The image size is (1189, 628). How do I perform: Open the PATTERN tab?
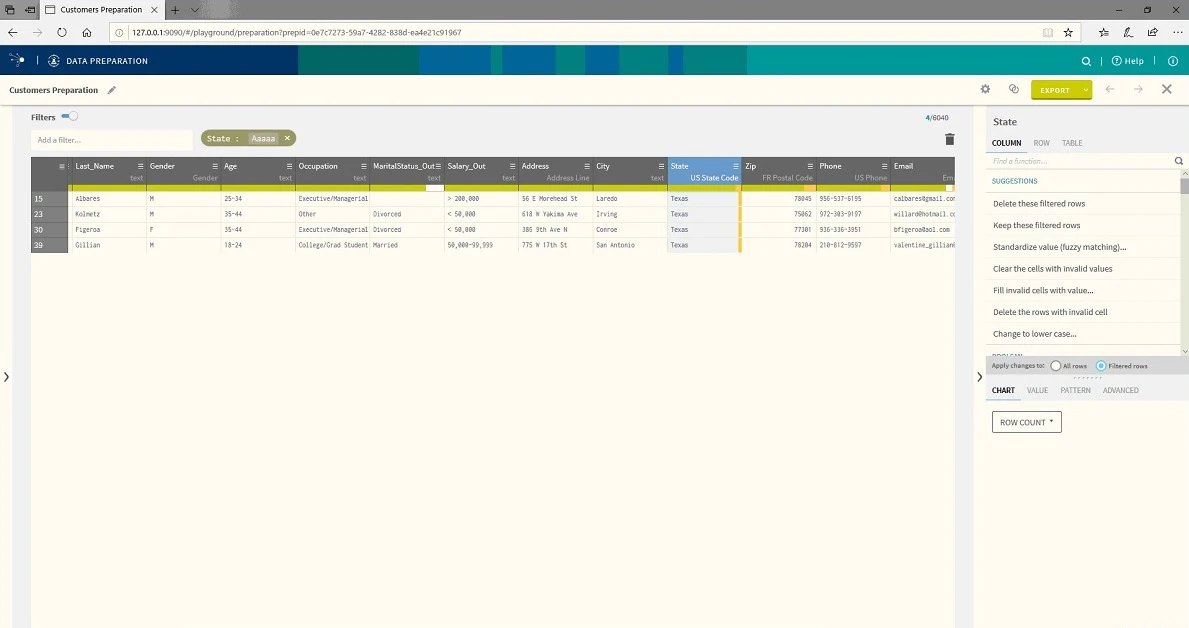click(x=1075, y=391)
